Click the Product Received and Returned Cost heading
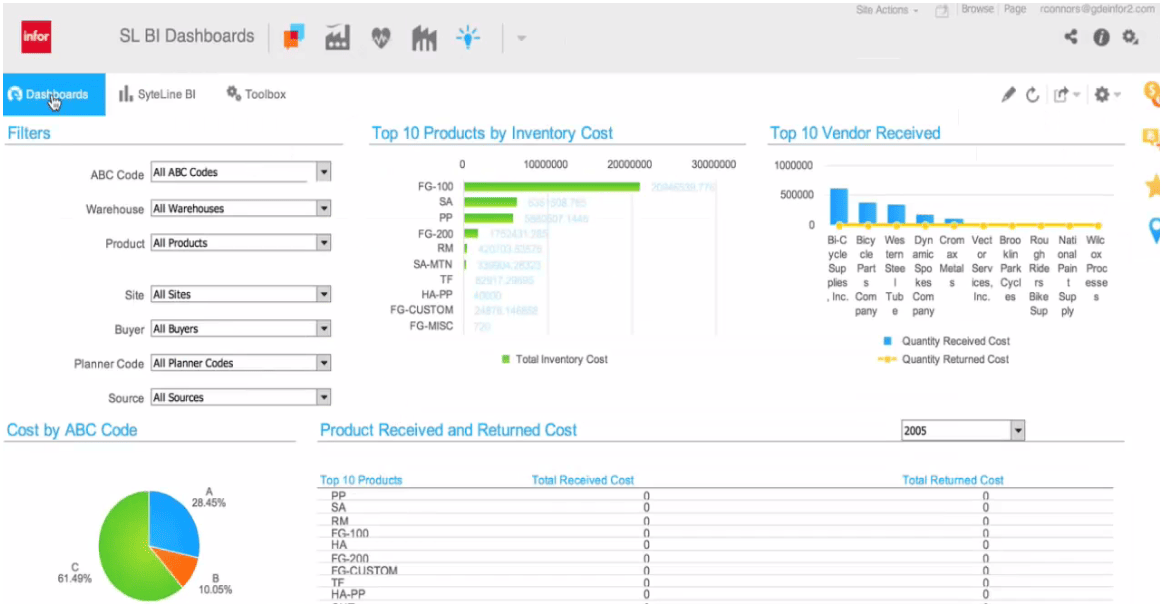Screen dimensions: 1163x607 point(448,430)
